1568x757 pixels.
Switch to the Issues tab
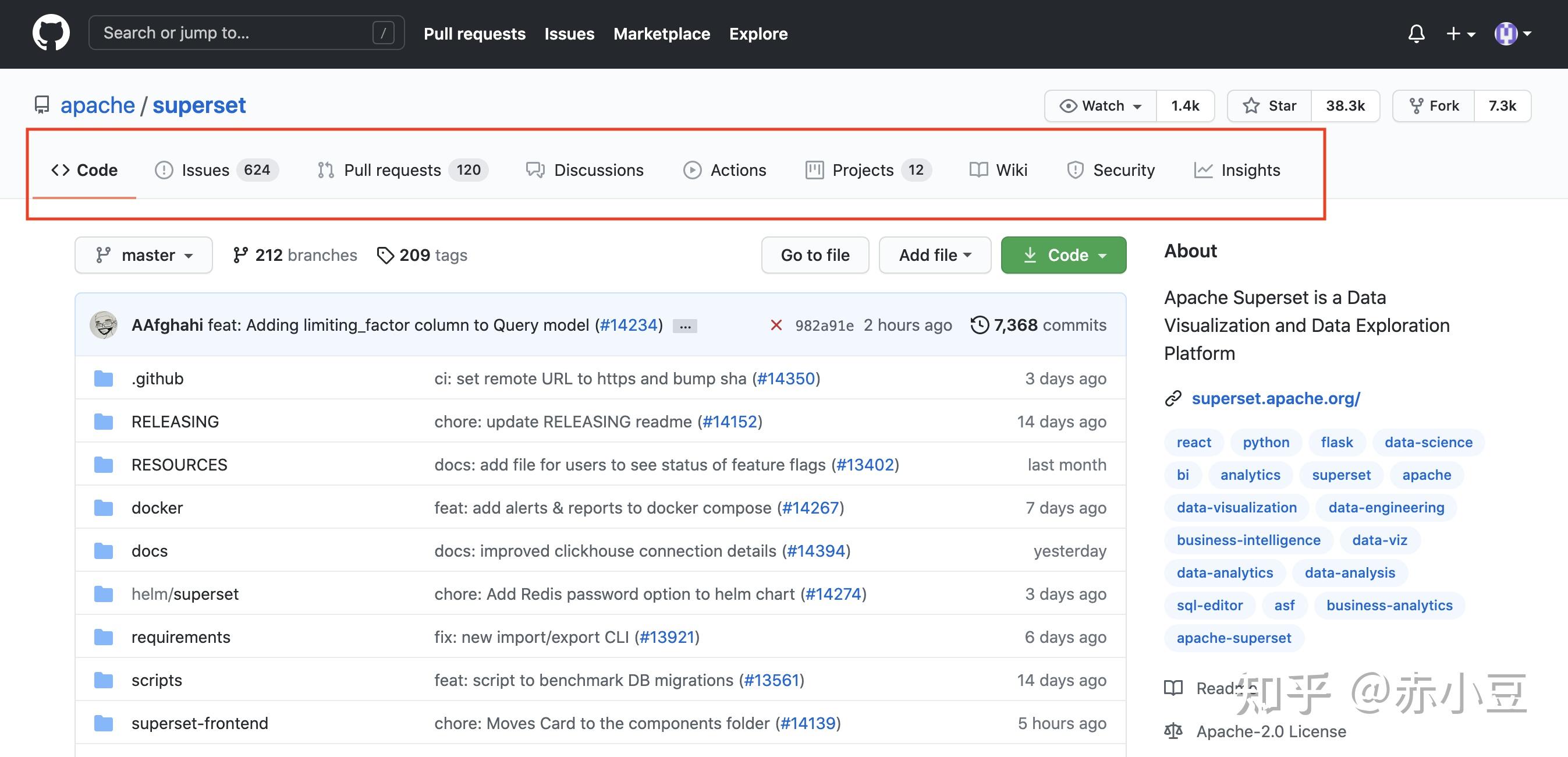click(216, 170)
